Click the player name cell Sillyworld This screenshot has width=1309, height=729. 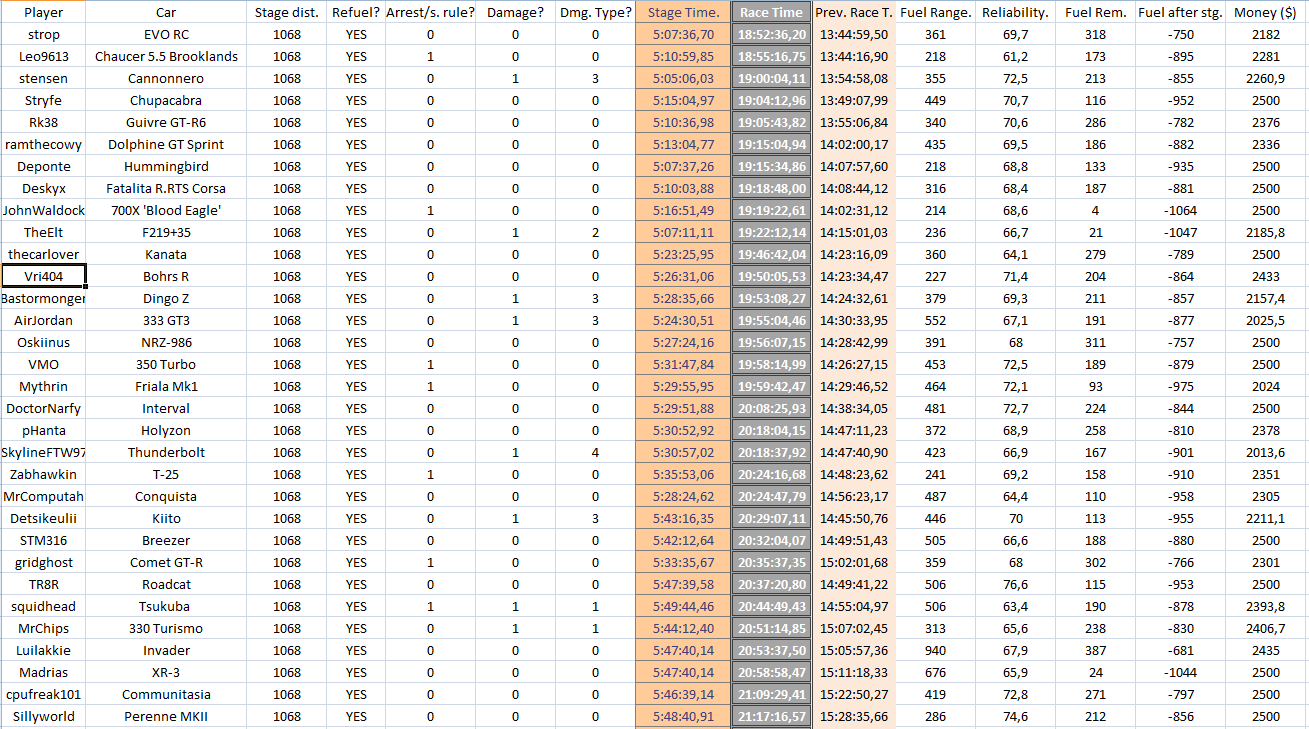point(43,716)
